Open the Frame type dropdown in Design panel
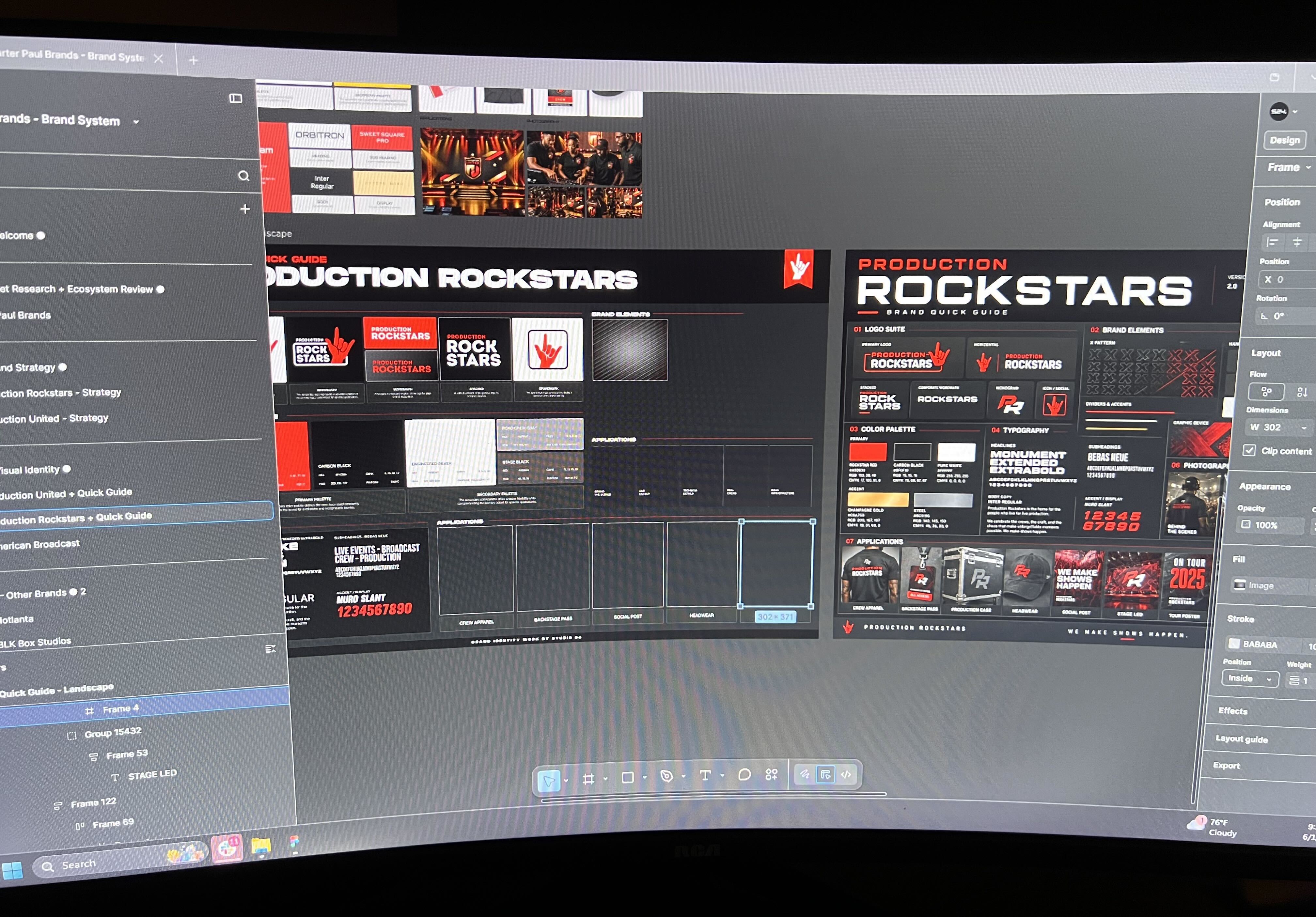This screenshot has height=917, width=1316. click(x=1308, y=167)
